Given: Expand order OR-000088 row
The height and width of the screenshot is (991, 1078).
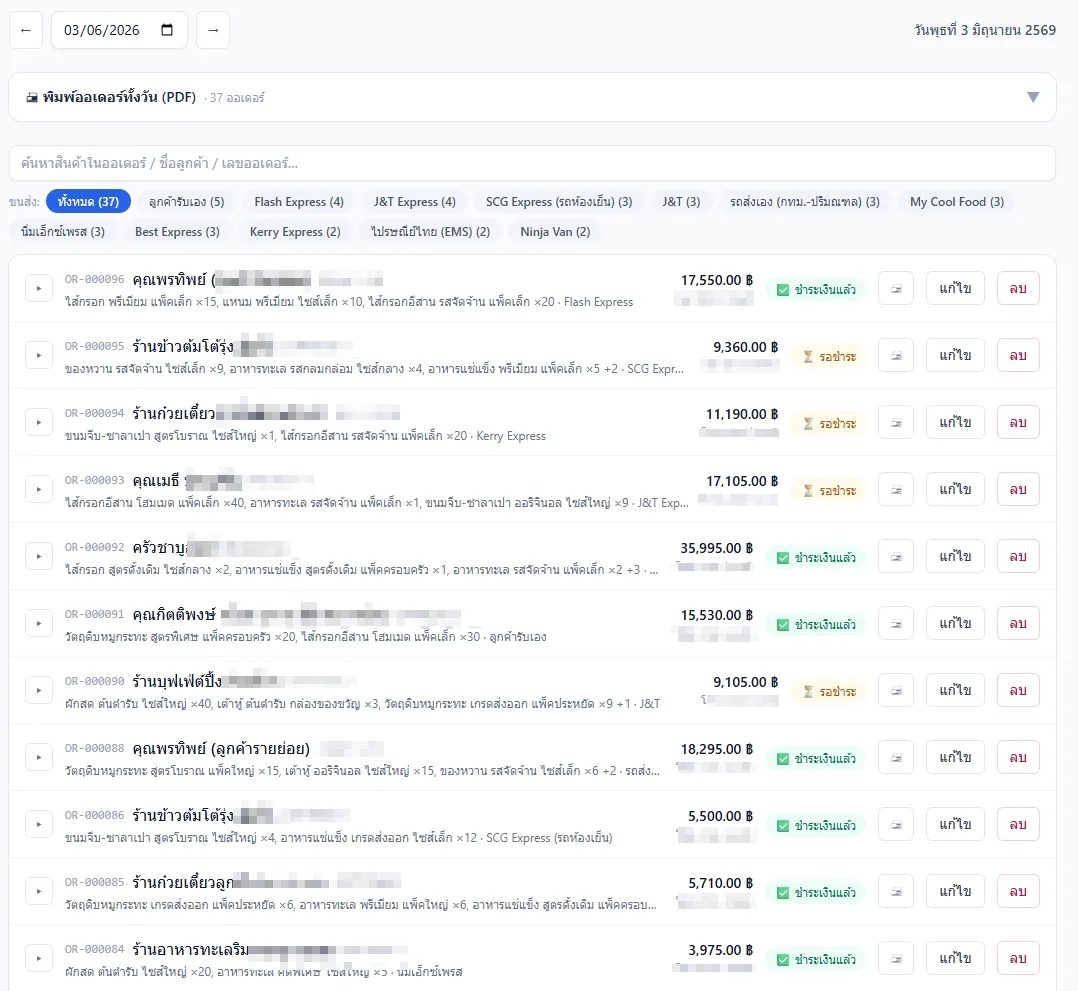Looking at the screenshot, I should [39, 757].
